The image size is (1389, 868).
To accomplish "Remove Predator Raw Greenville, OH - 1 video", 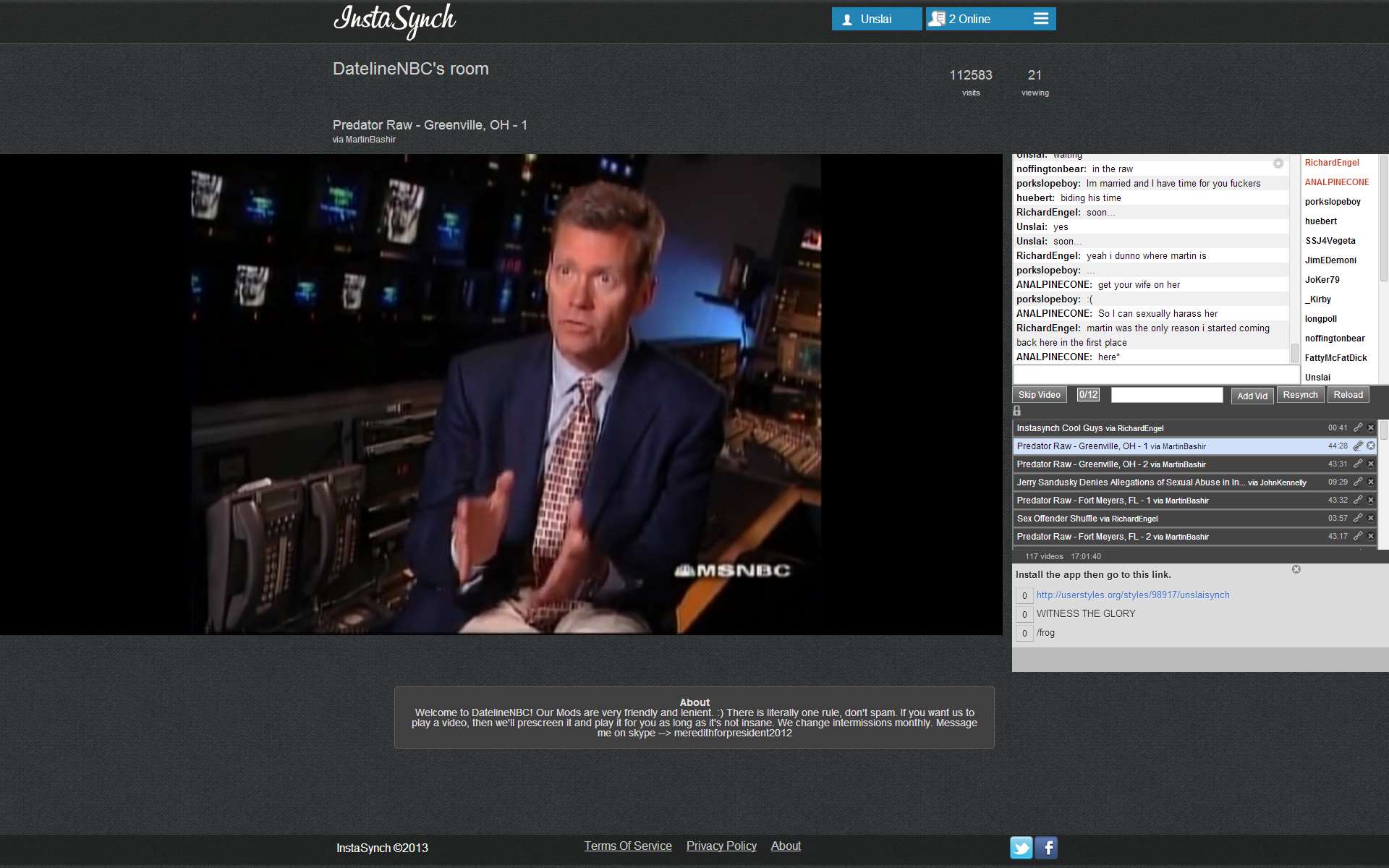I will (1370, 446).
